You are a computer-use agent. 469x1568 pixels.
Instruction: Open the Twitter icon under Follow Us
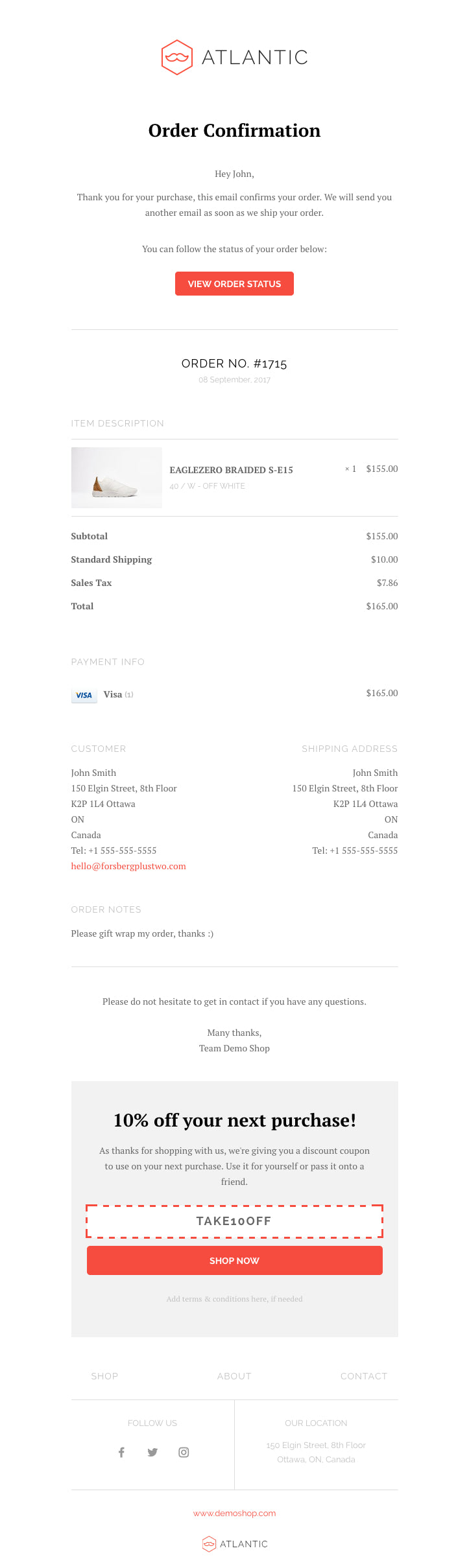[152, 1452]
